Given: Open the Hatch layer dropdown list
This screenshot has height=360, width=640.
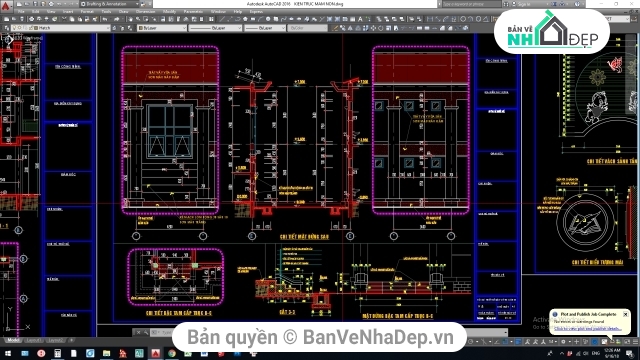Looking at the screenshot, I should pyautogui.click(x=108, y=28).
